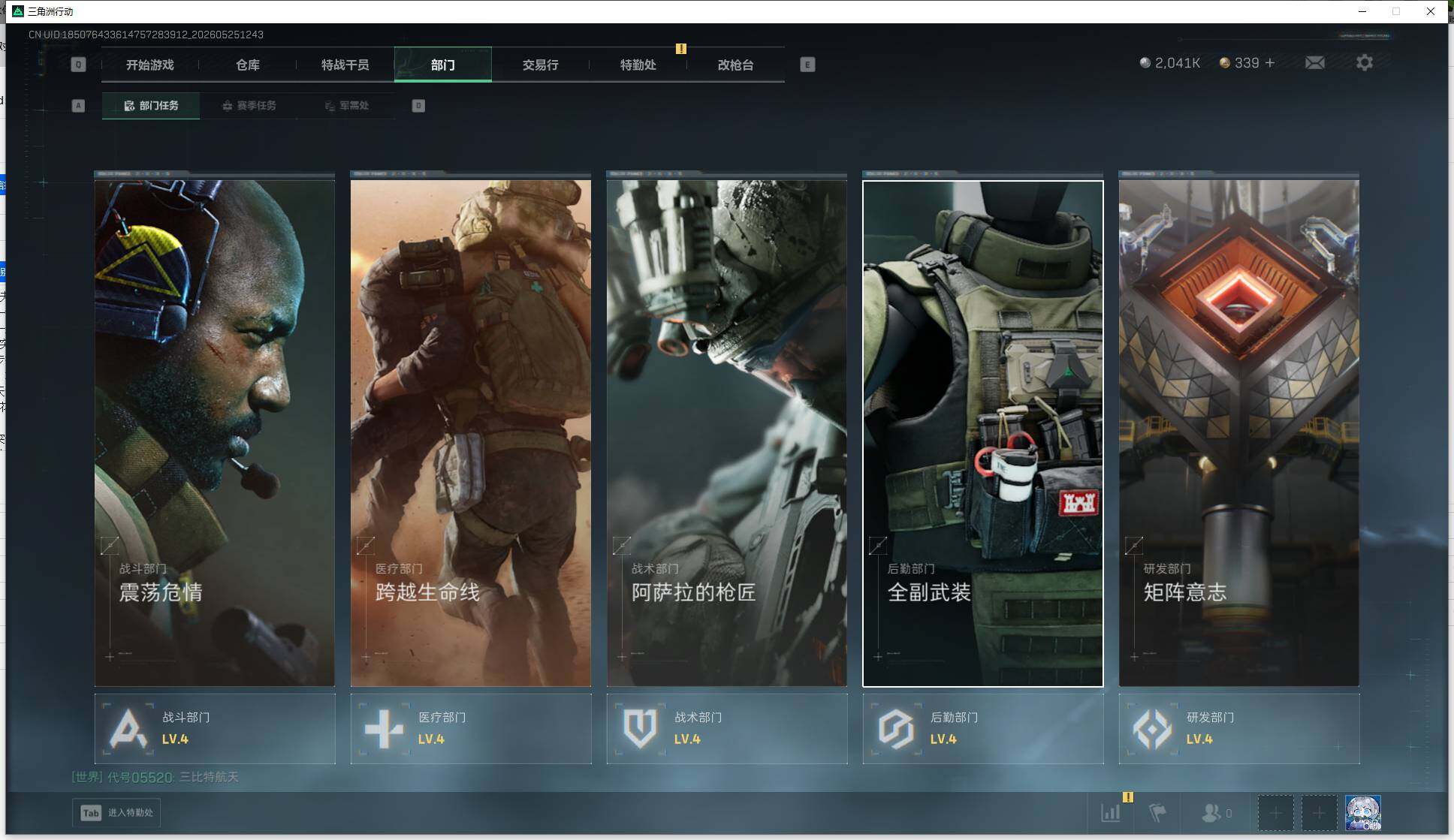
Task: Select the 部门 tab
Action: tap(442, 65)
